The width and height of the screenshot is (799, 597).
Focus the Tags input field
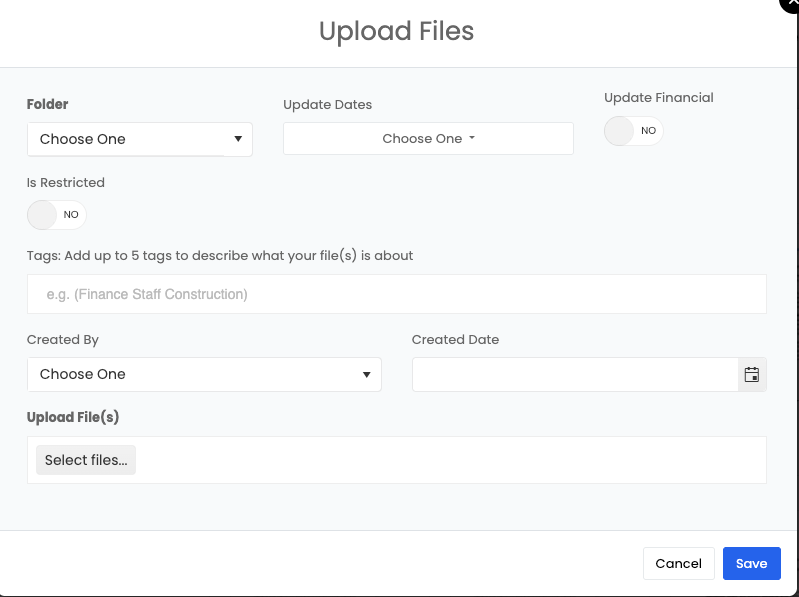click(396, 294)
